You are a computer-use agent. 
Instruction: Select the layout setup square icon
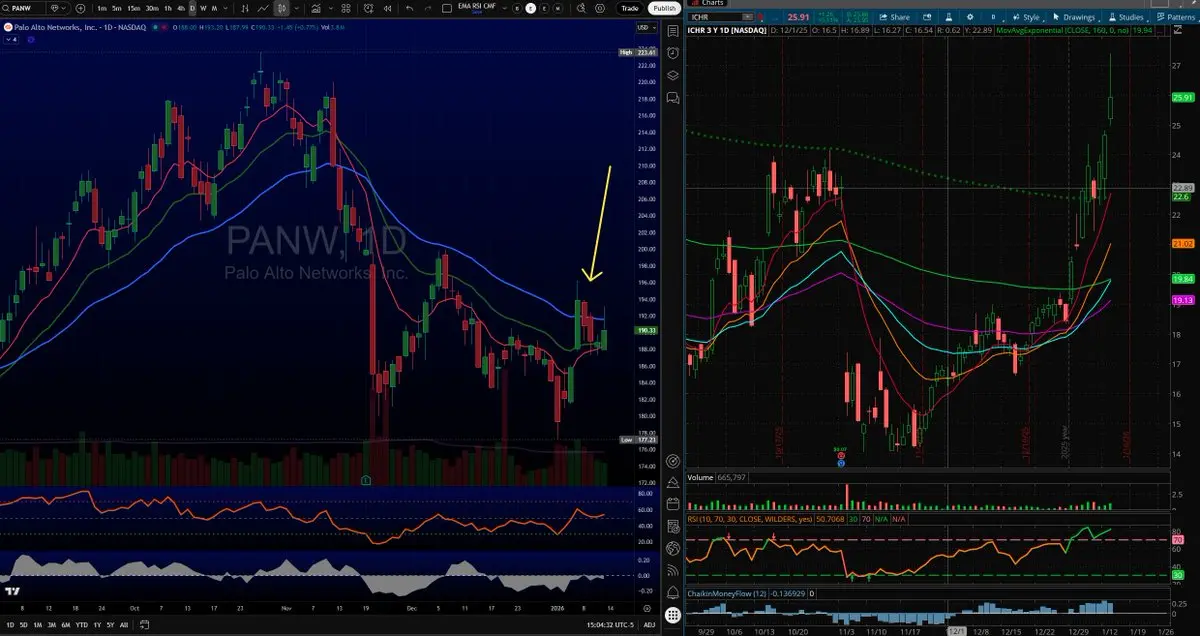447,8
